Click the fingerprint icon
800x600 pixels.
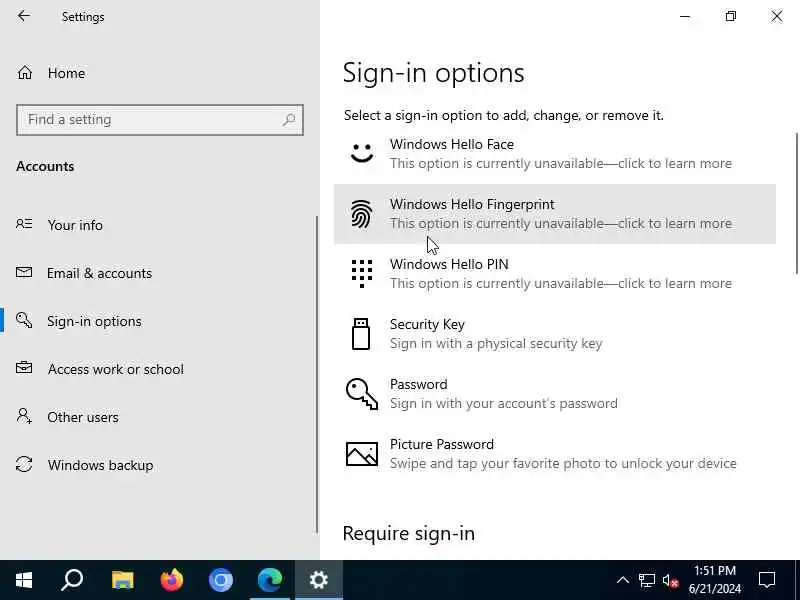point(361,214)
